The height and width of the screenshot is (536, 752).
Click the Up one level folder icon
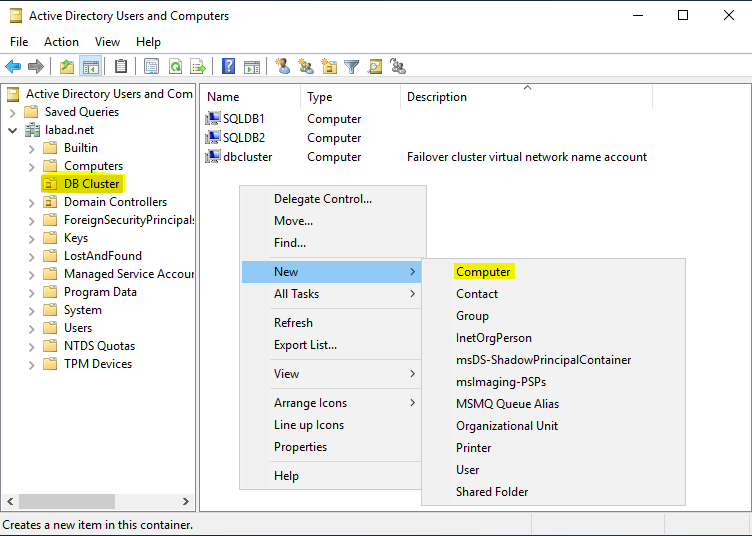67,66
